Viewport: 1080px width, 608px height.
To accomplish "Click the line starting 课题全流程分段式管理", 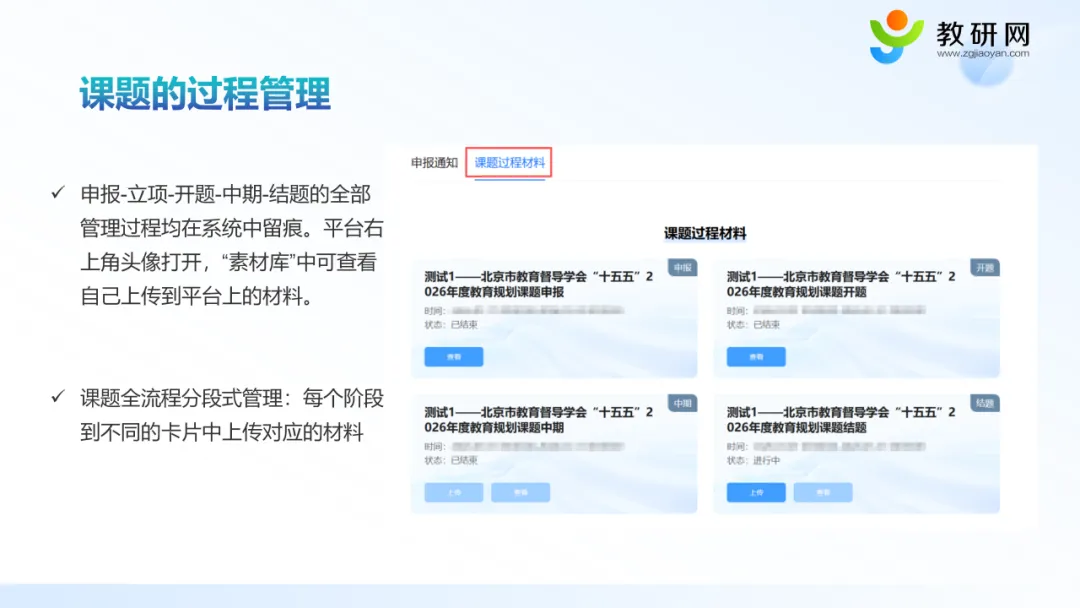I will click(x=231, y=398).
